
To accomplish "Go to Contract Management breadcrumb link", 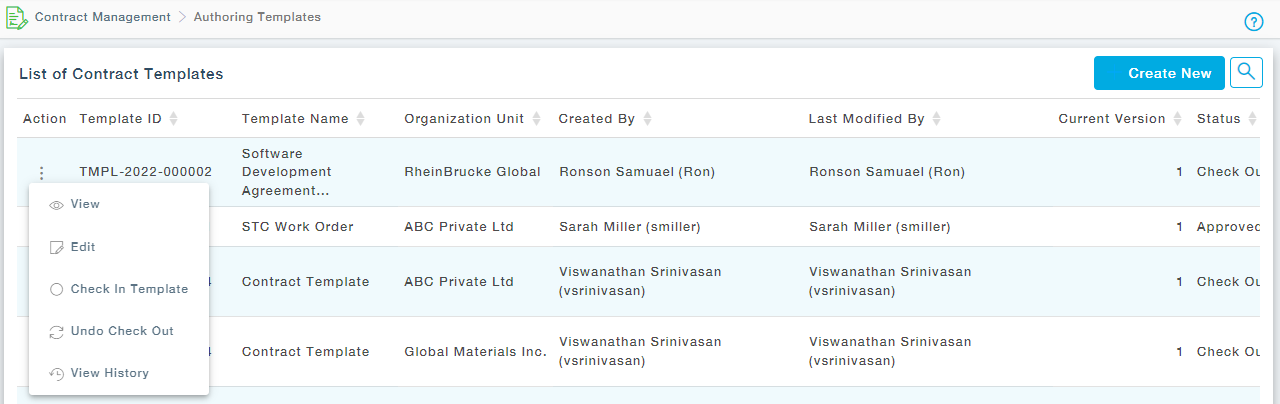I will [102, 18].
